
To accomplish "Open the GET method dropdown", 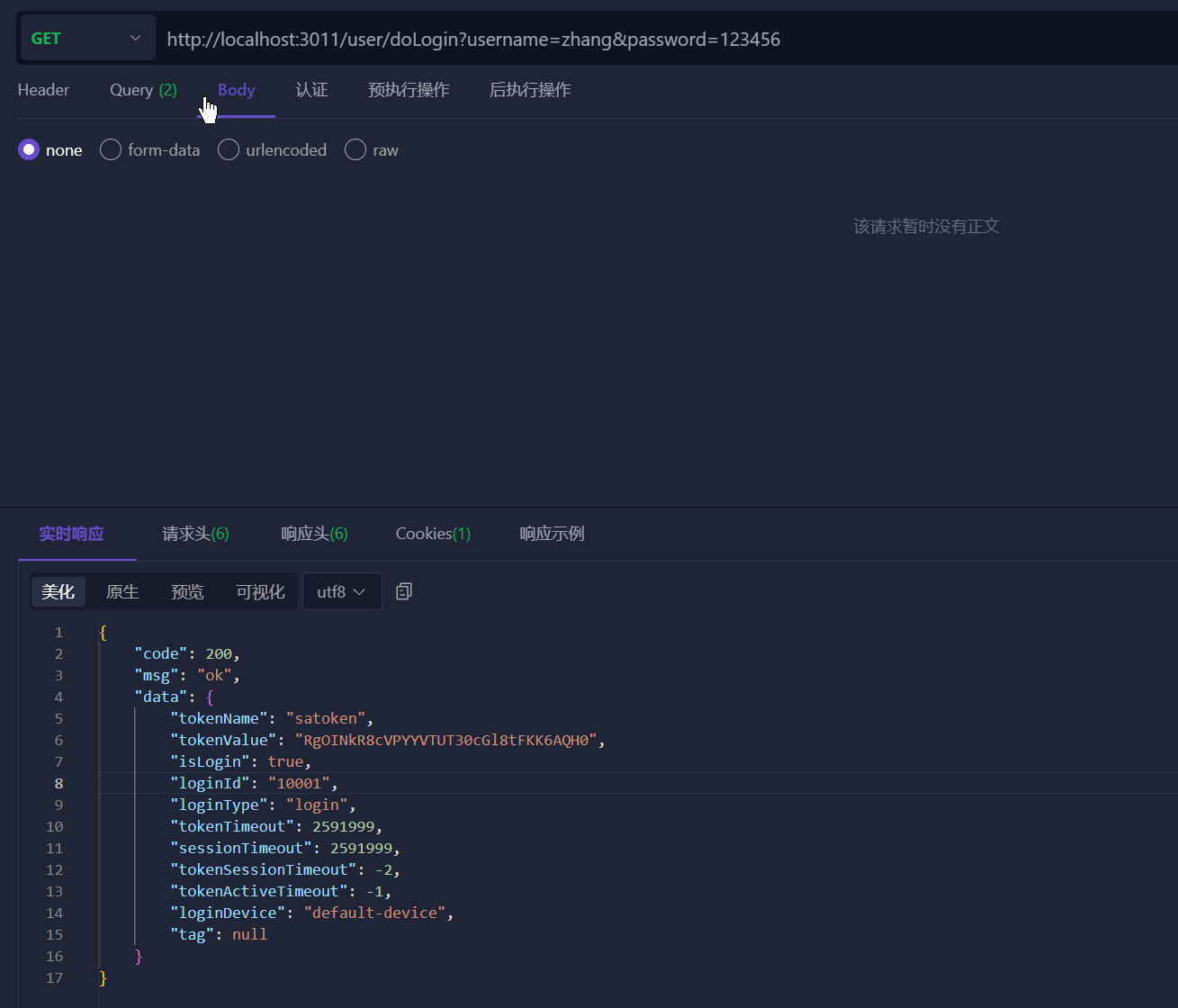I will click(87, 38).
